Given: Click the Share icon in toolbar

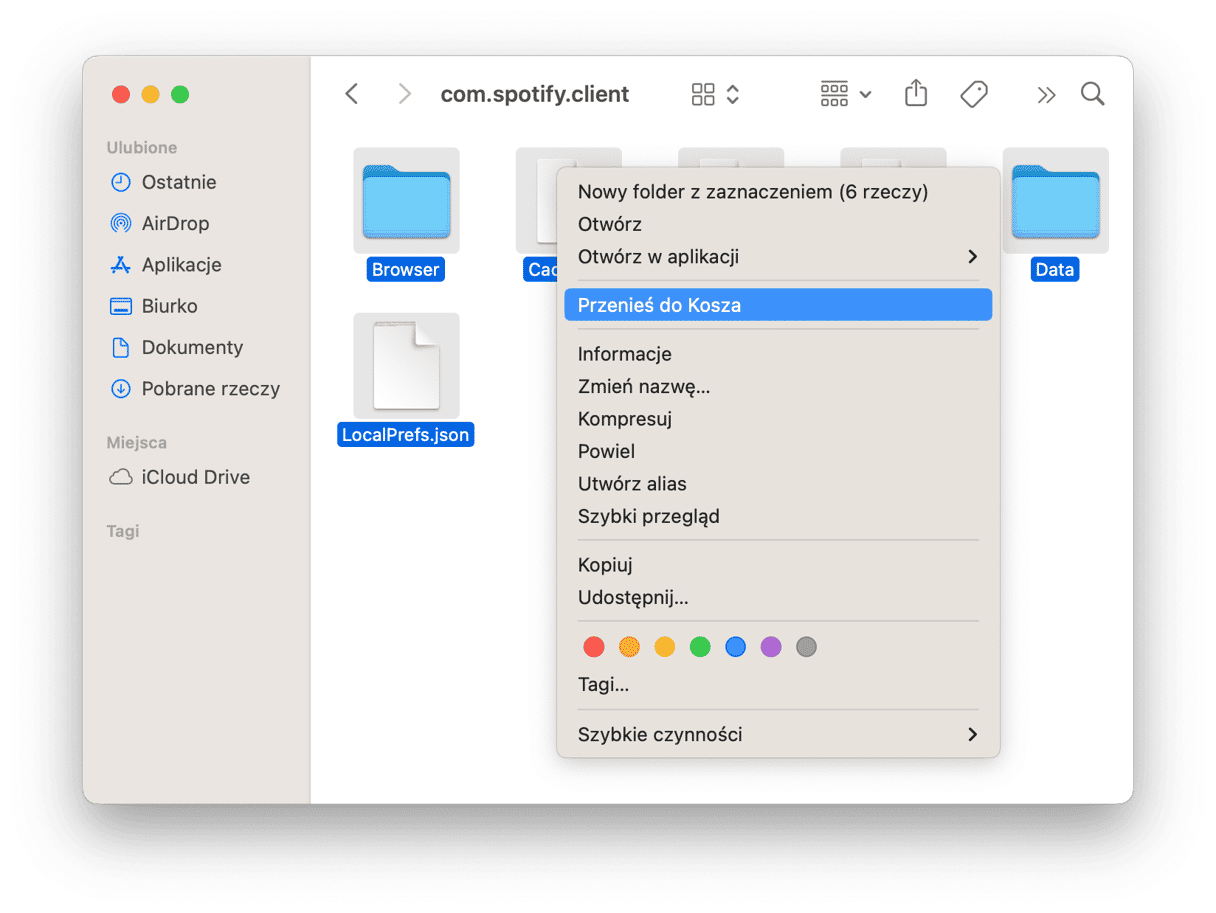Looking at the screenshot, I should [915, 94].
